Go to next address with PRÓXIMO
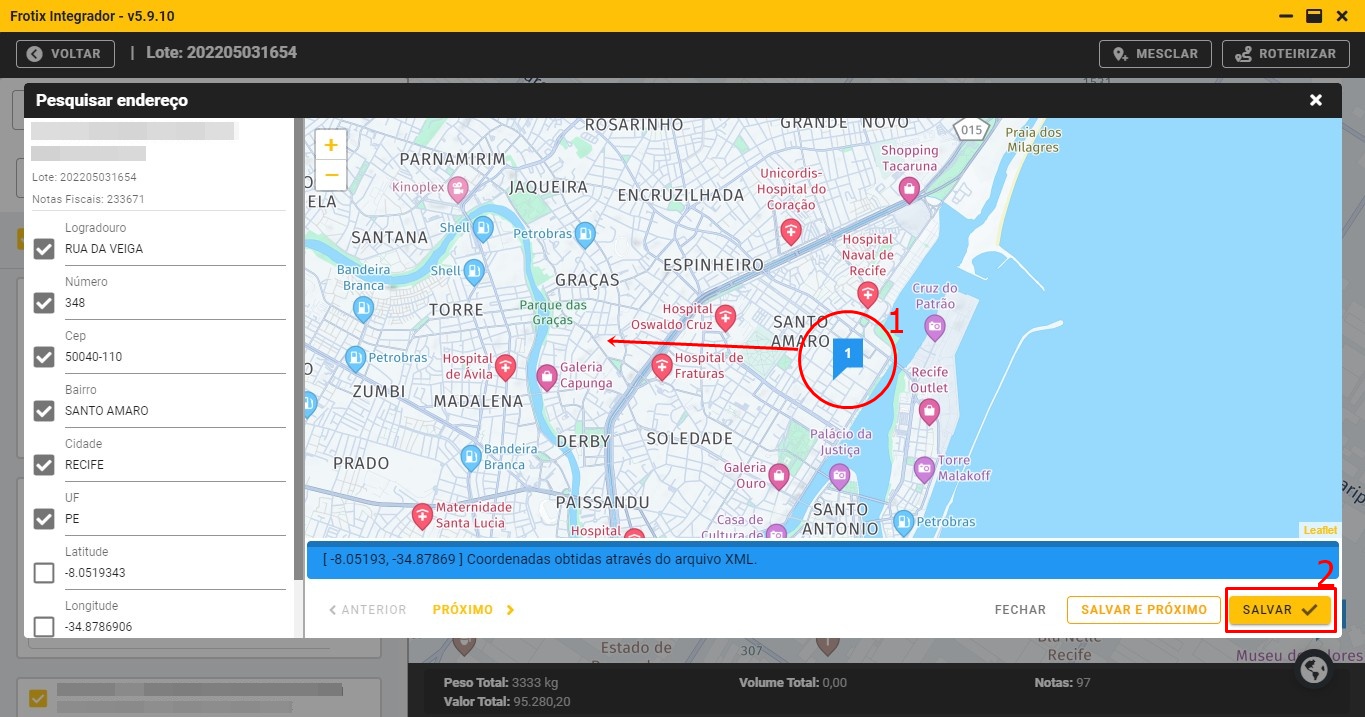Screen dimensions: 1365x717 click(473, 609)
